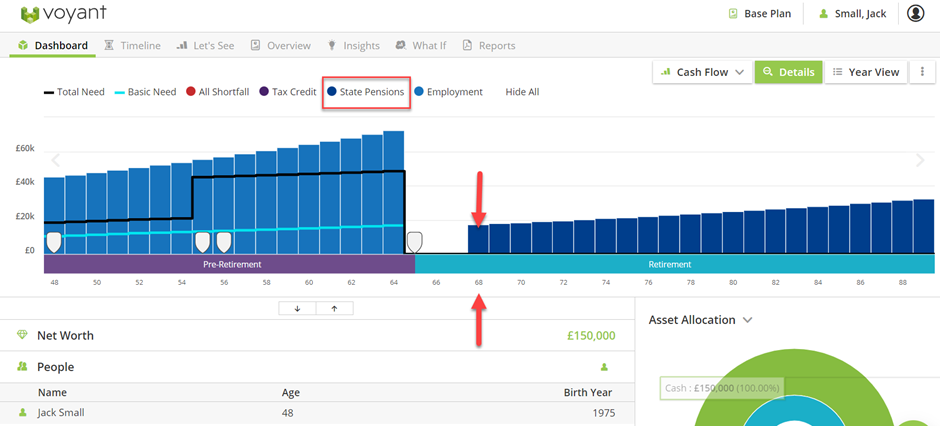Select the Retirement stage bar
940x426 pixels.
(x=674, y=264)
